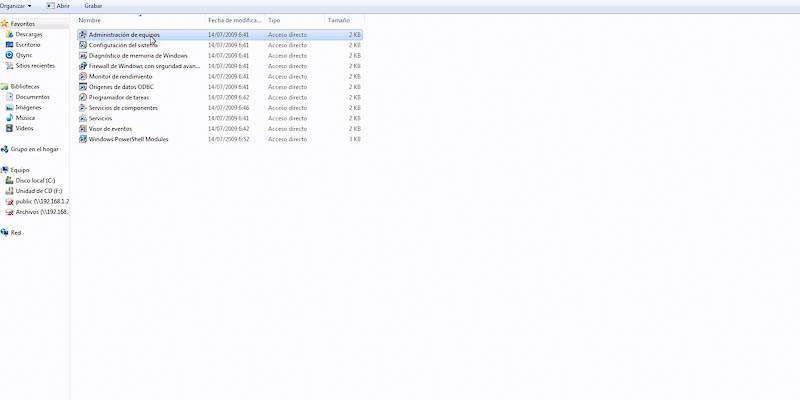Select Firewall de Windows con seguridad name
Image resolution: width=800 pixels, height=400 pixels.
144,66
